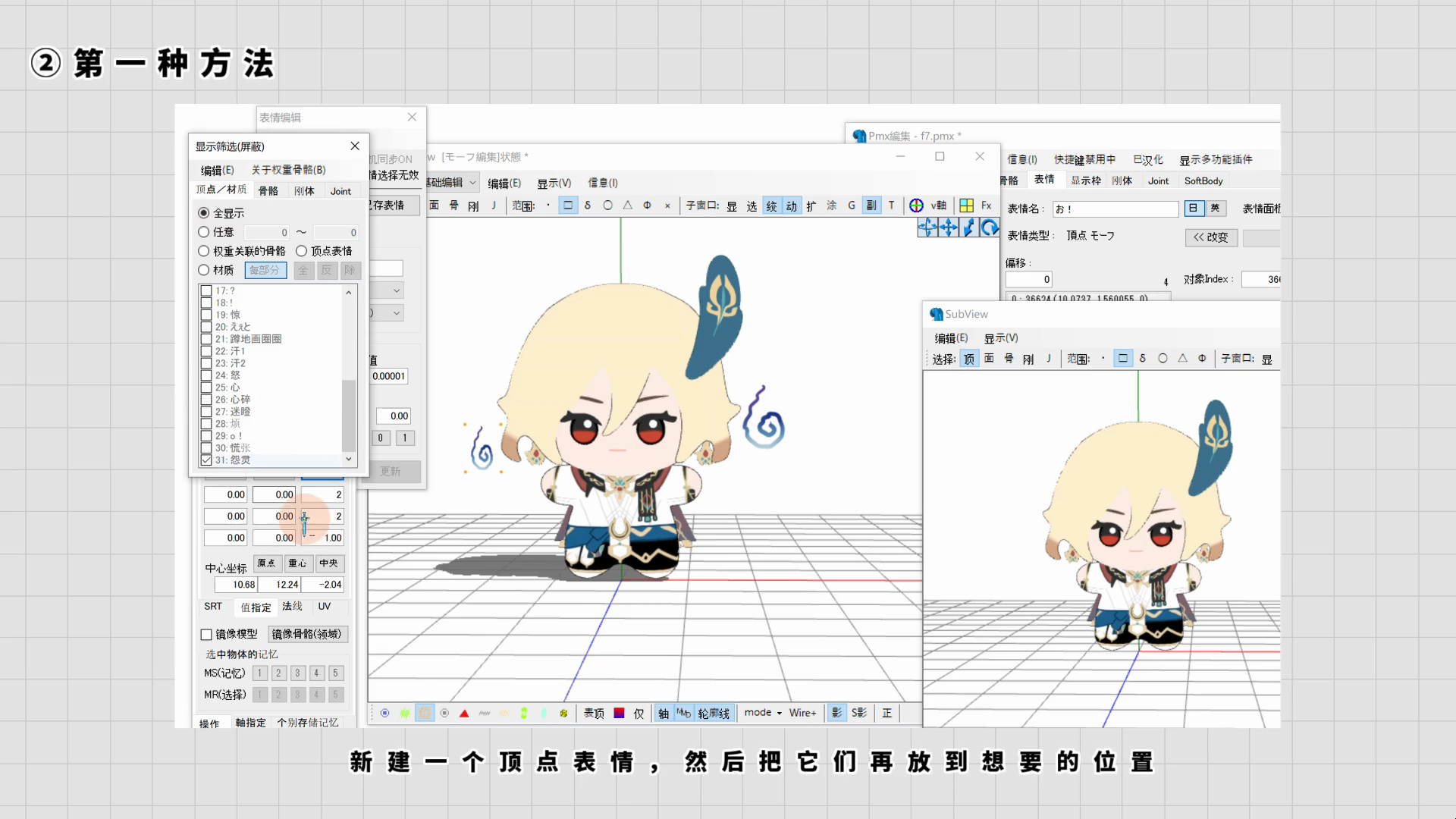Select rectangle range in SubView toolbar
The width and height of the screenshot is (1456, 819).
coord(1123,359)
